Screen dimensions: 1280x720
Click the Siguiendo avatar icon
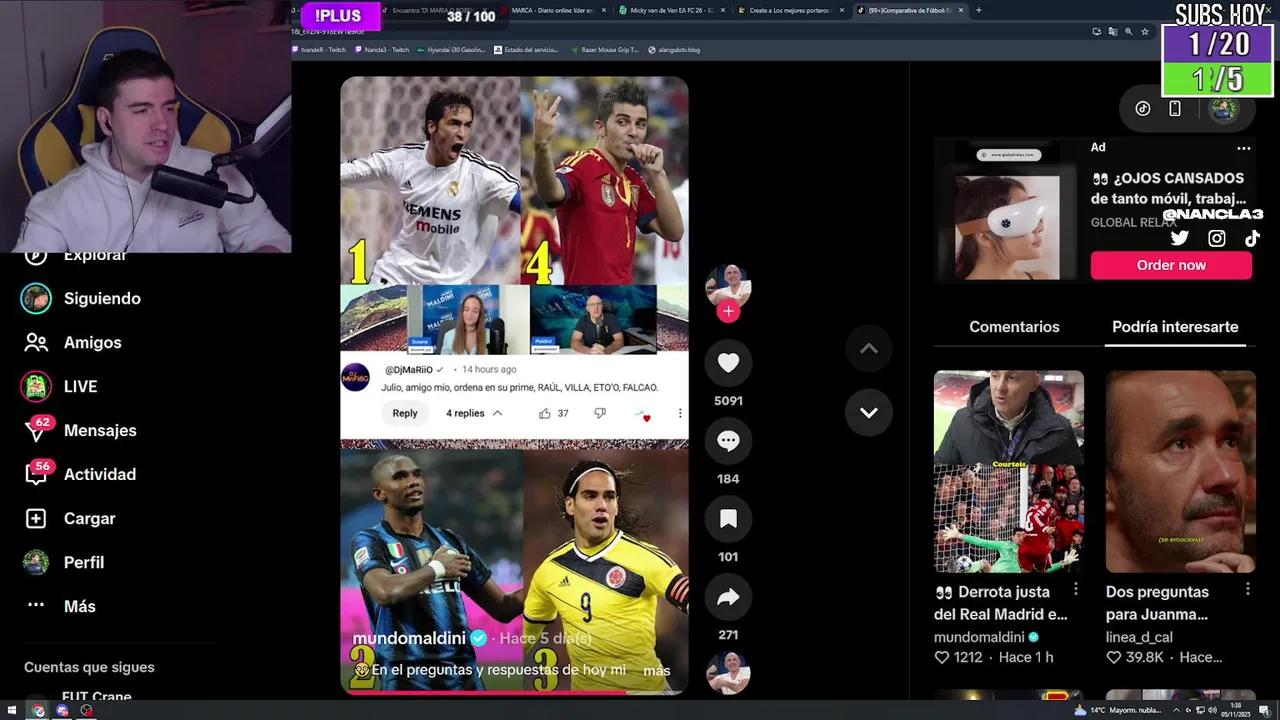point(36,298)
